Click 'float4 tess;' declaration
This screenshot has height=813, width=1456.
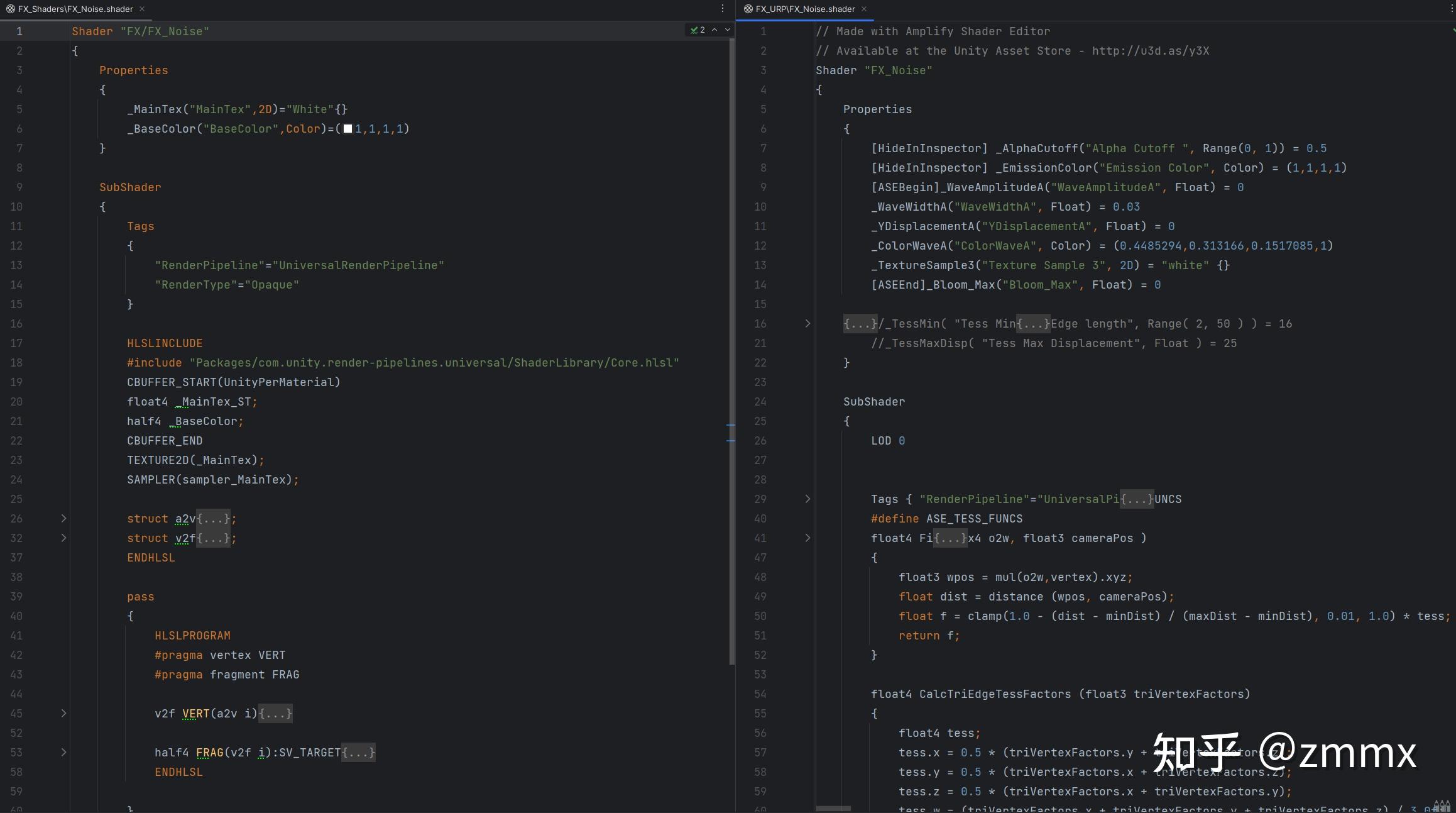[939, 733]
